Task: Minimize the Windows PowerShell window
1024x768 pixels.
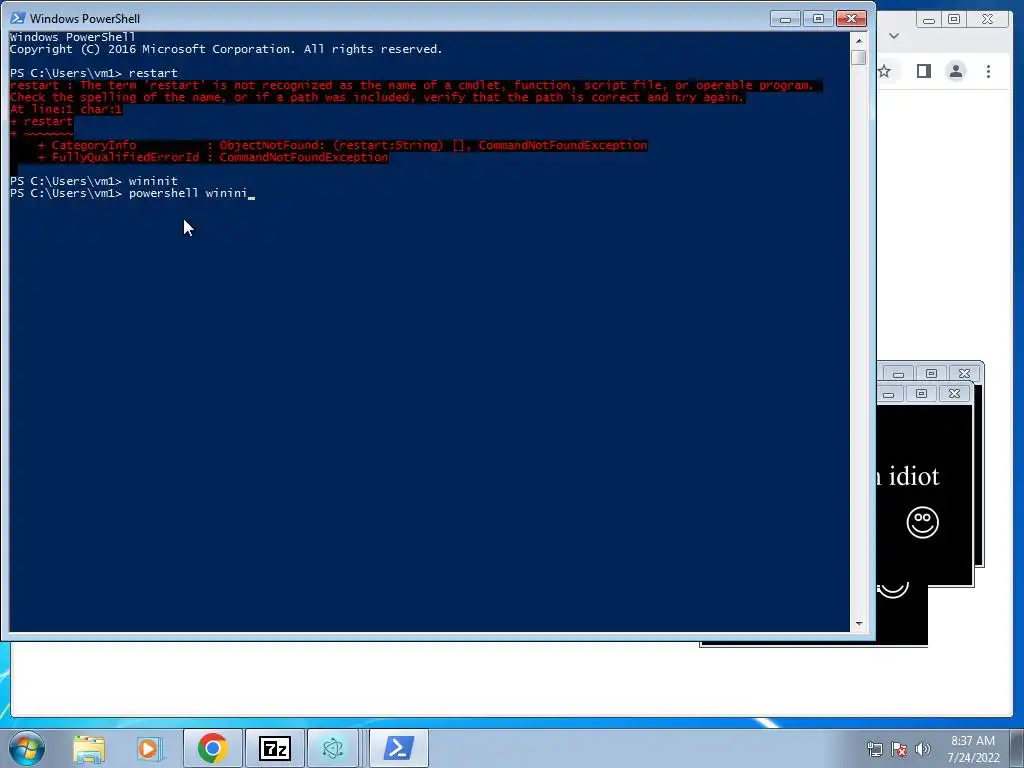Action: pyautogui.click(x=785, y=19)
